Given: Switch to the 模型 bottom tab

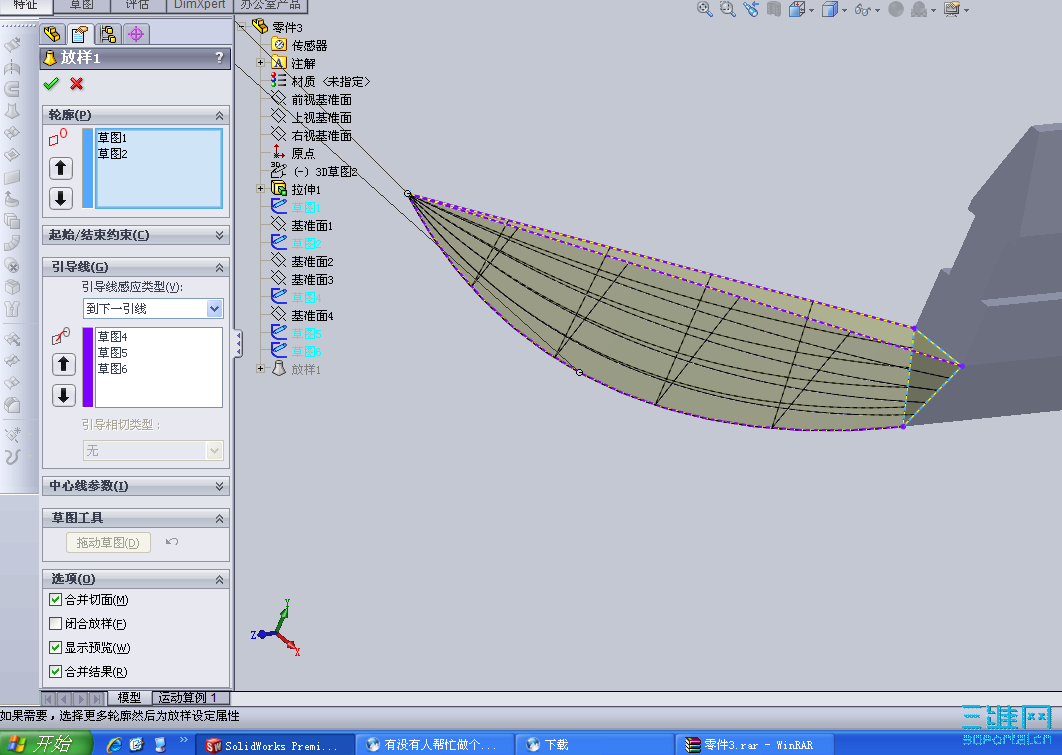Looking at the screenshot, I should tap(129, 697).
